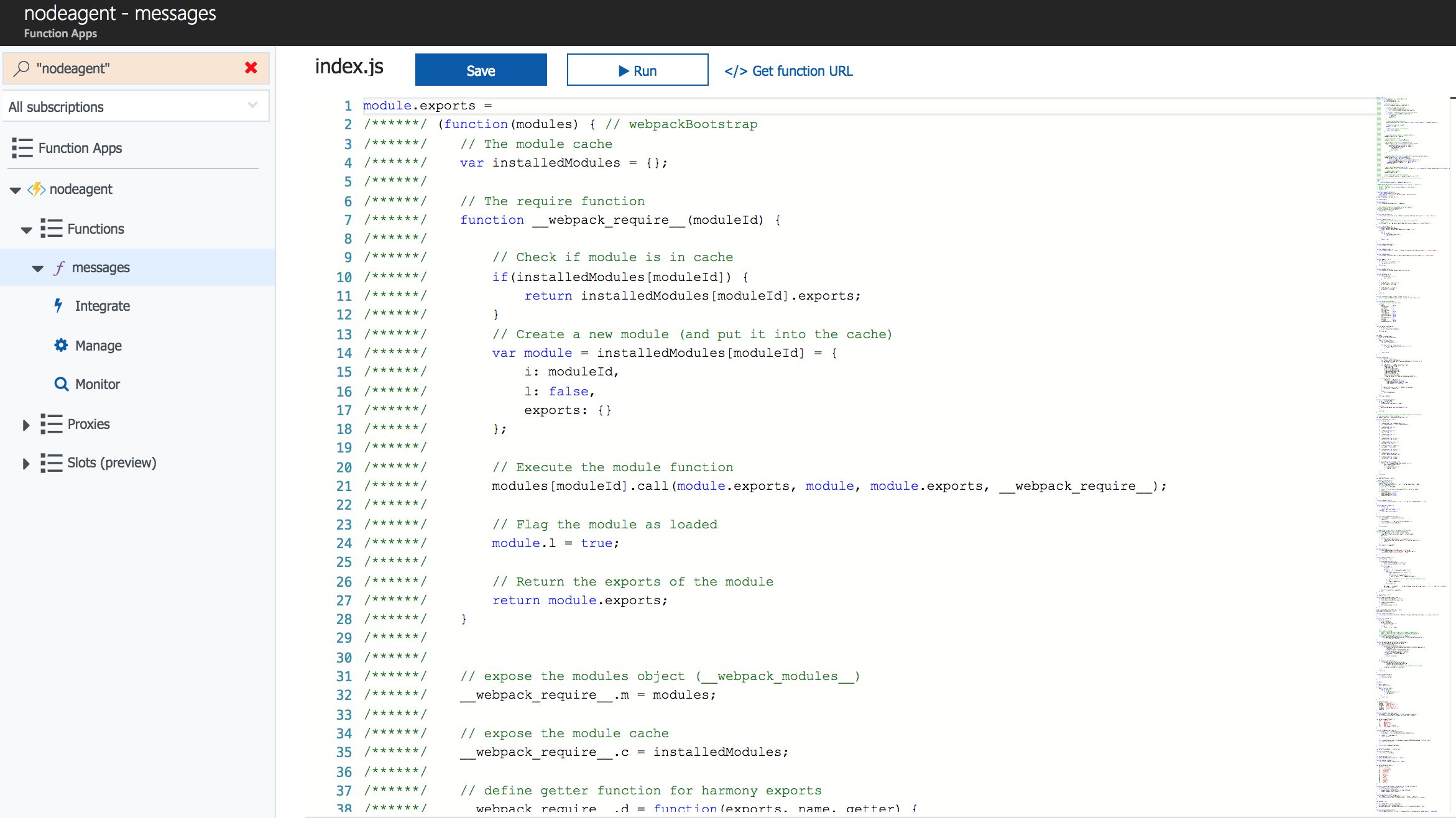1456x818 pixels.
Task: Collapse the nodeagent tree node
Action: 16,190
